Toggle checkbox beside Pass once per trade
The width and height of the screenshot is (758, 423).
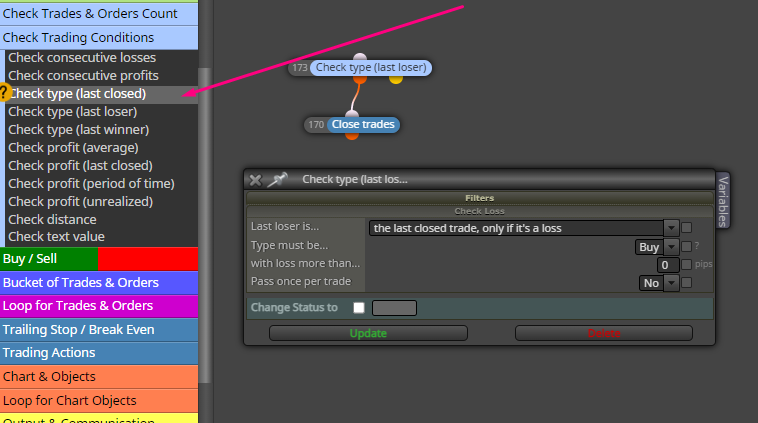[x=686, y=283]
